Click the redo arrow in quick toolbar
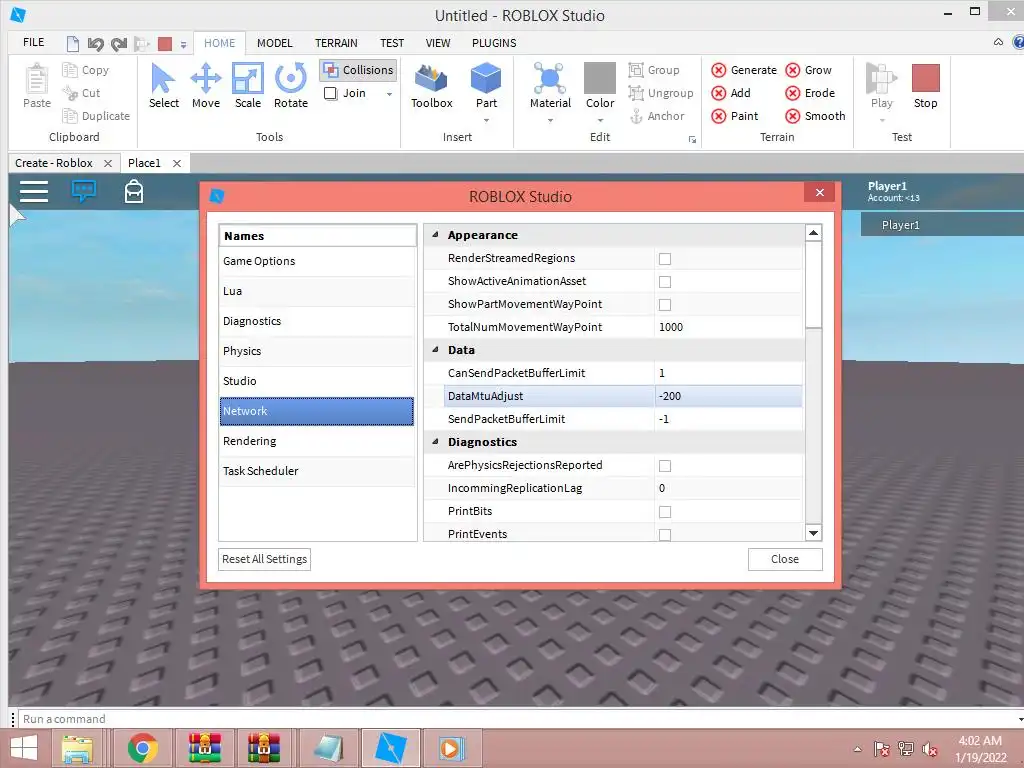 (x=118, y=44)
